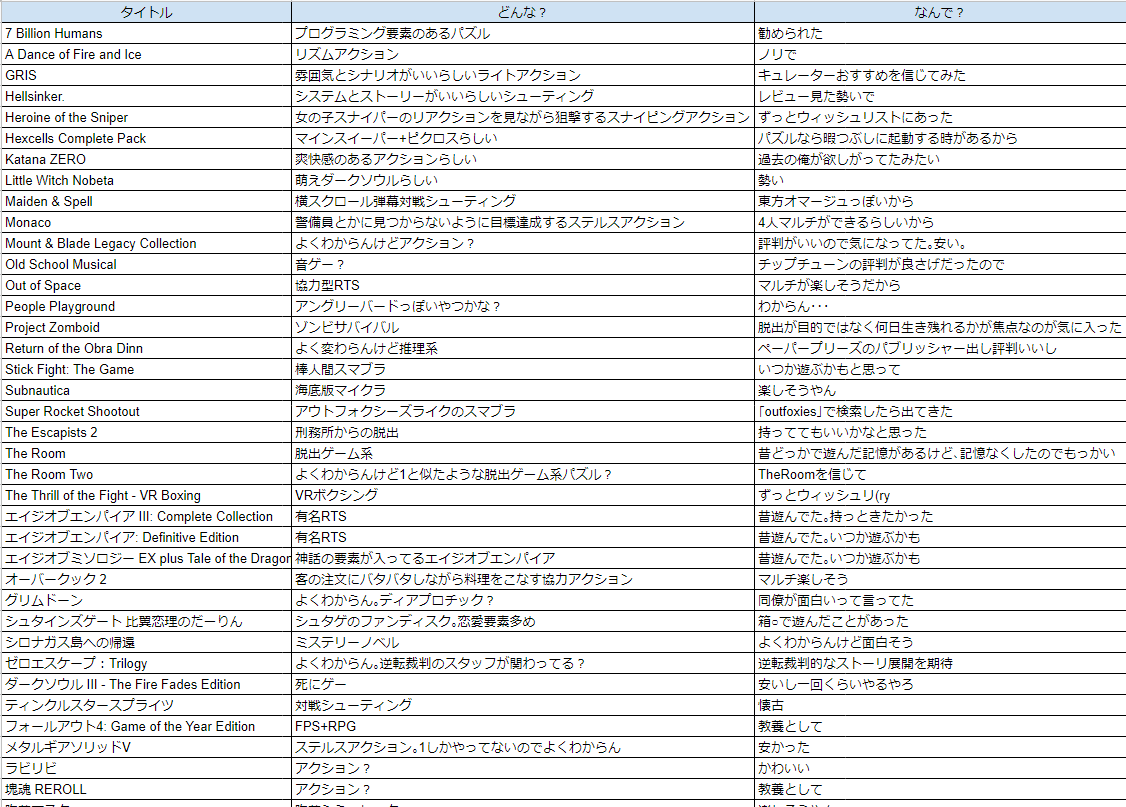Screen dimensions: 1126x807
Task: Click the Katana ZERO cell
Action: [146, 159]
